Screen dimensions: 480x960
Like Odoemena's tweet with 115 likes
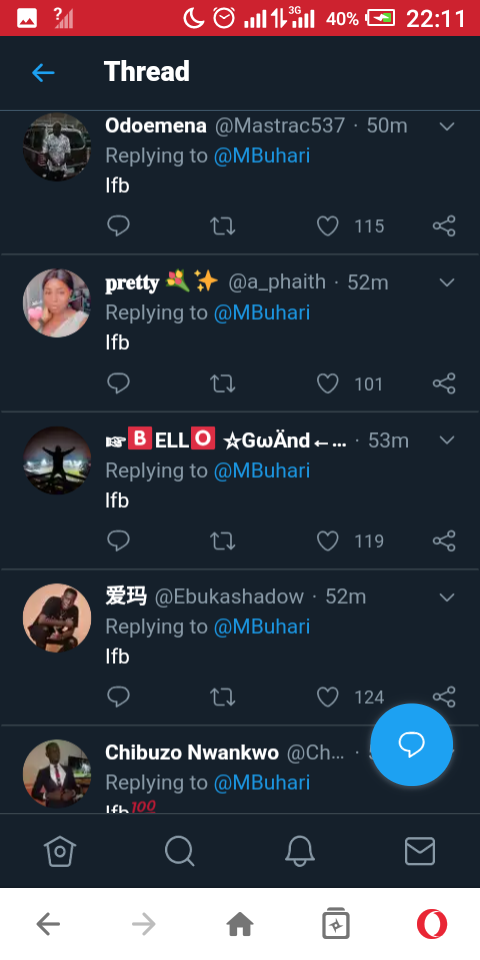tap(328, 226)
